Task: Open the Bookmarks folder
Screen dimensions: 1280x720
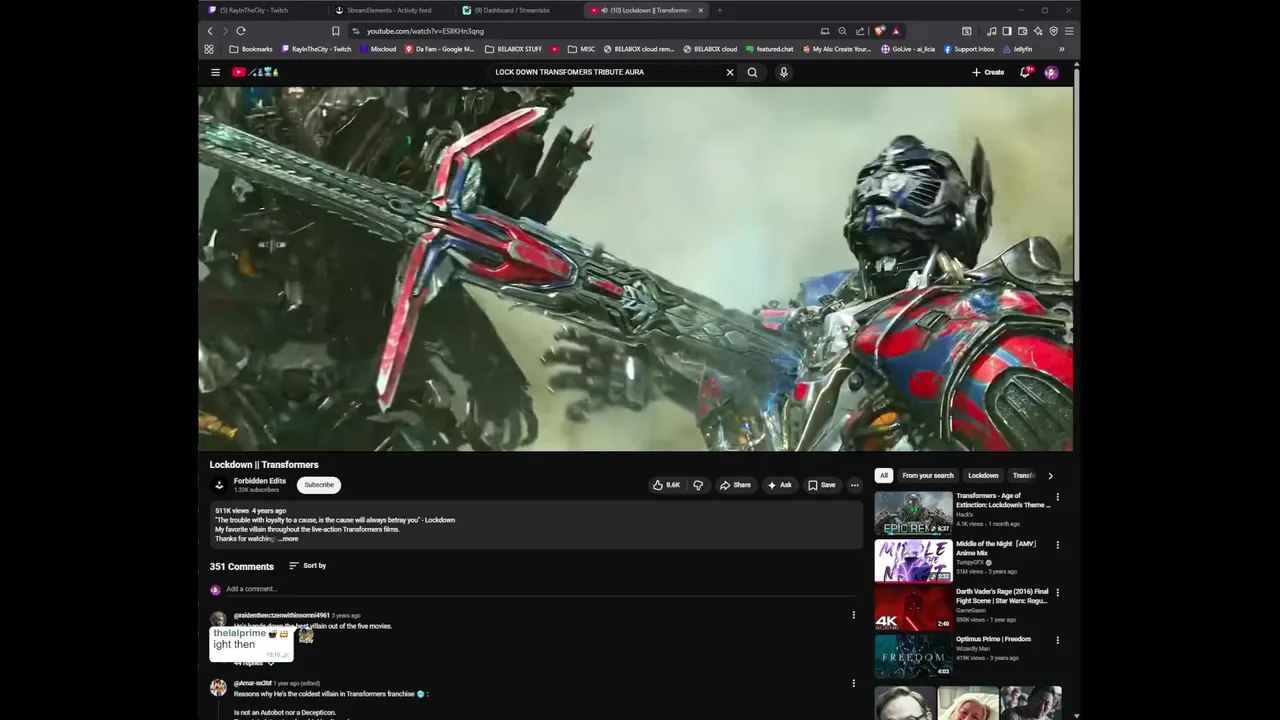Action: click(x=251, y=49)
